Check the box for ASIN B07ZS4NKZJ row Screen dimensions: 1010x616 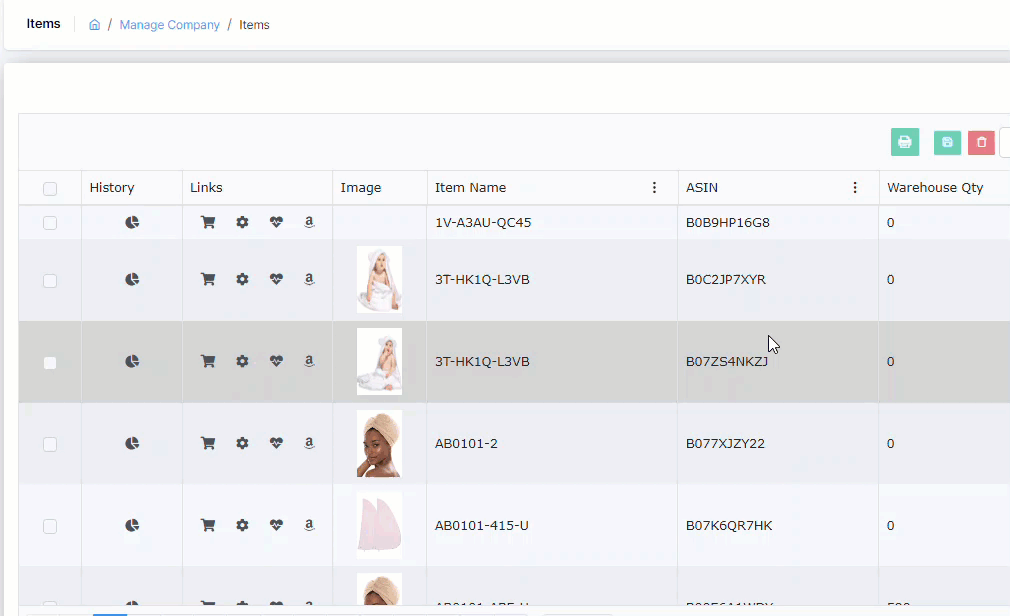coord(50,363)
